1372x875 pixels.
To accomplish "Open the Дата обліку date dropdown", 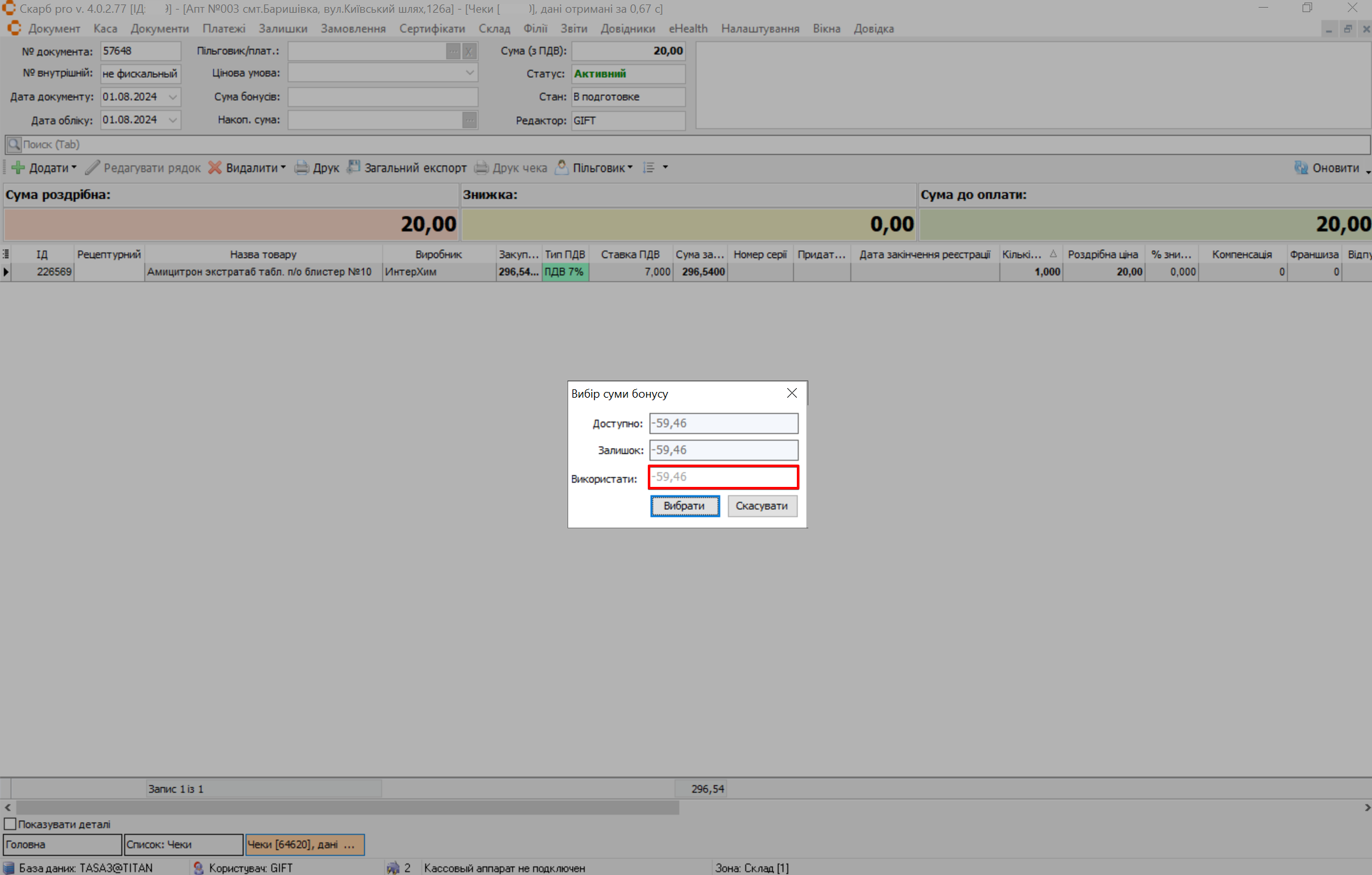I will pyautogui.click(x=173, y=120).
